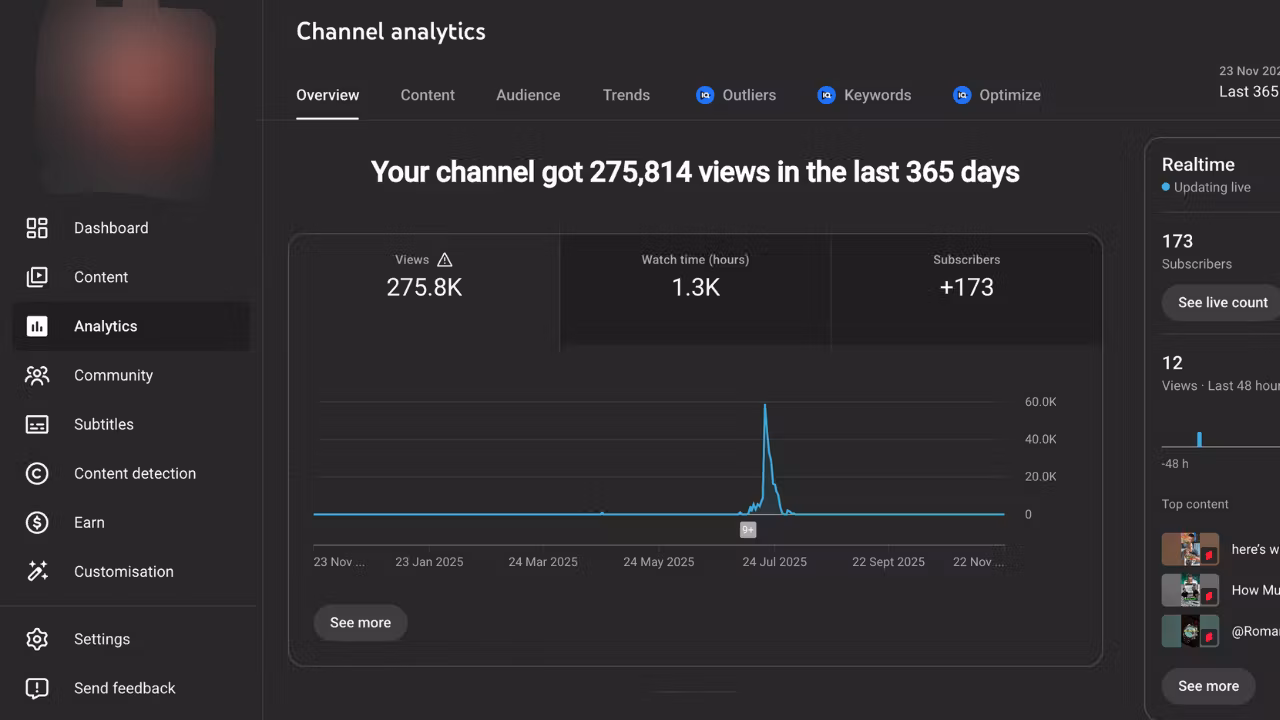Open the Settings gear icon
The image size is (1280, 720).
click(37, 639)
